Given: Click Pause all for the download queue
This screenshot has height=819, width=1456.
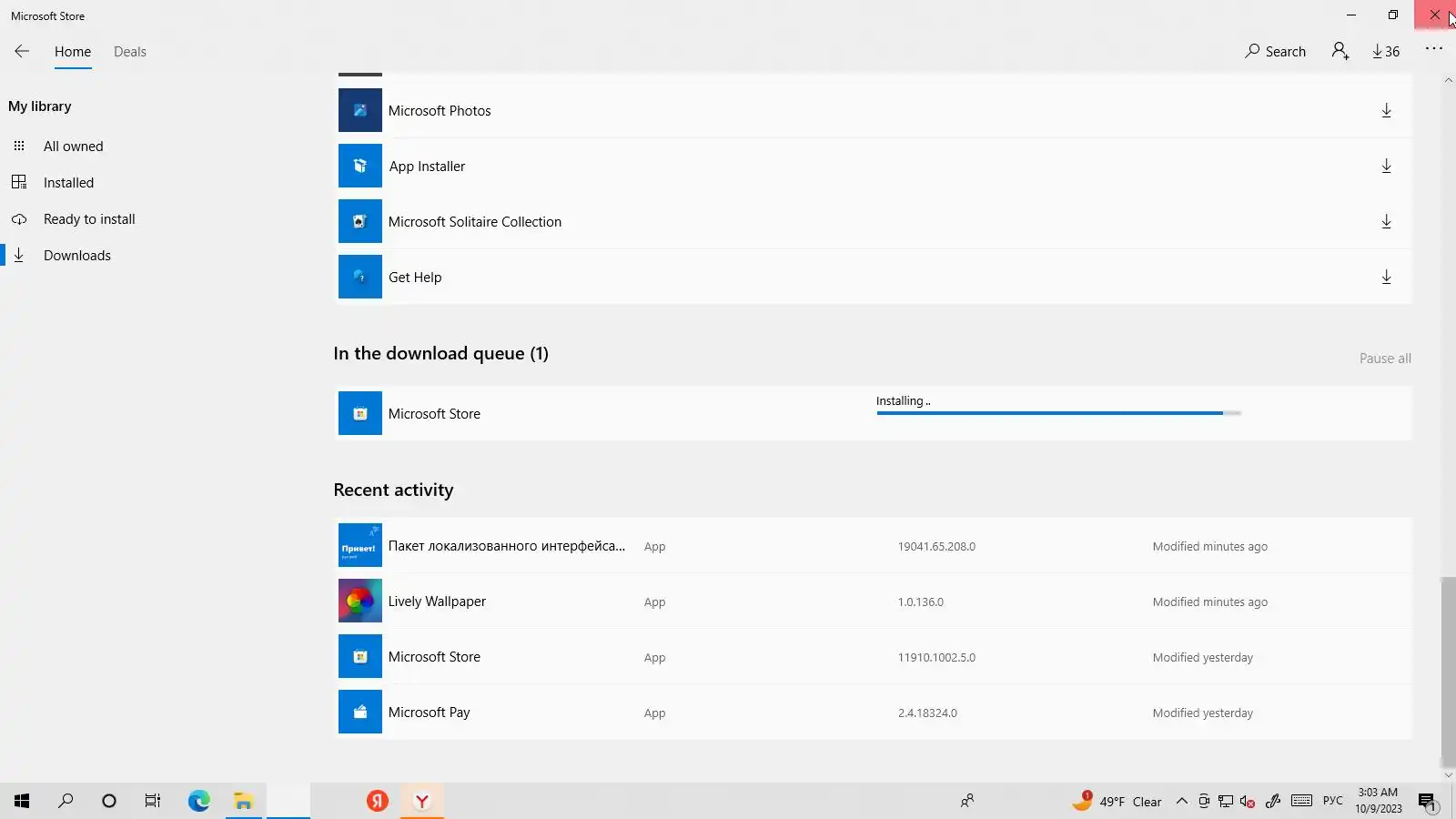Looking at the screenshot, I should click(x=1385, y=359).
